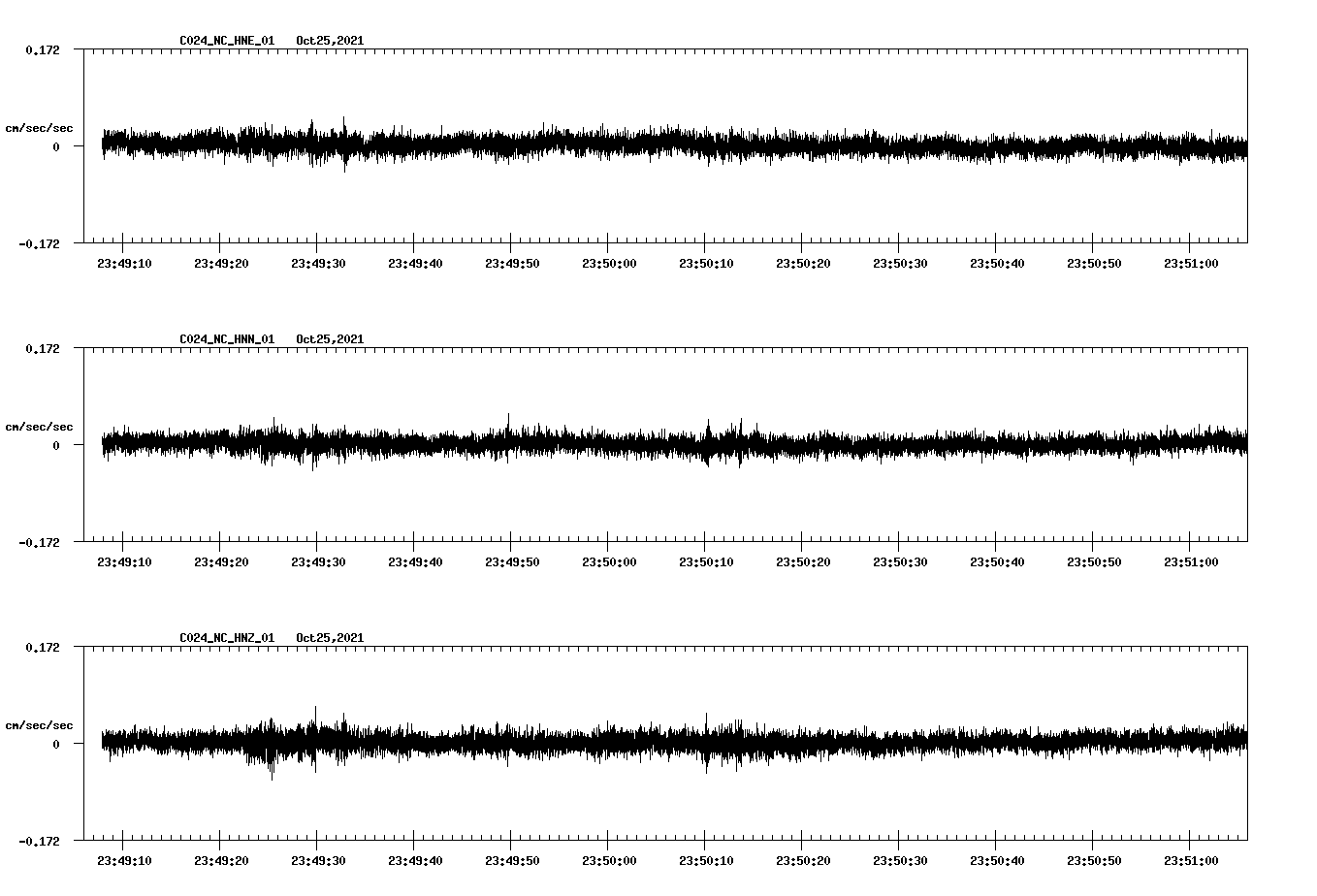The image size is (1317, 896).
Task: Click the 23:49:10 time label under HNN plot
Action: point(123,561)
